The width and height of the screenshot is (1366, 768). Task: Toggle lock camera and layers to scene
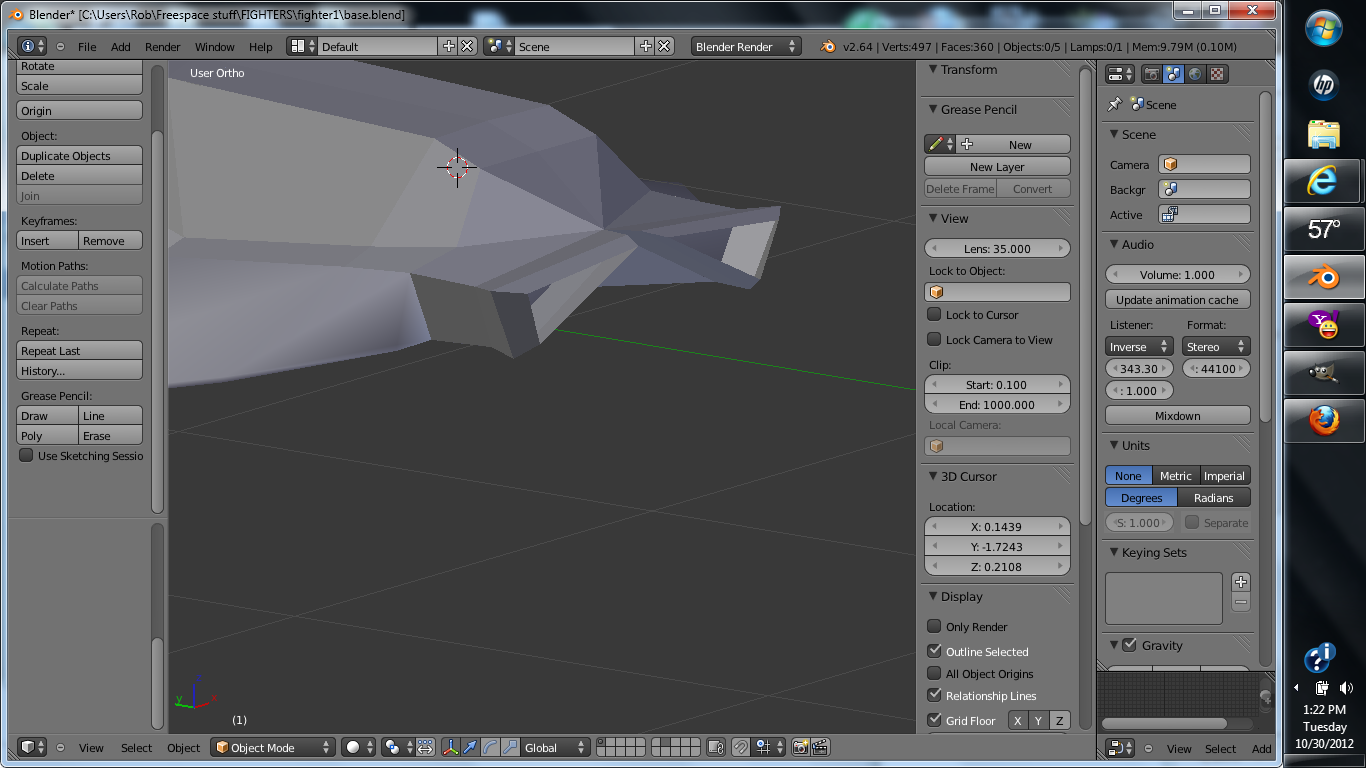[x=715, y=747]
